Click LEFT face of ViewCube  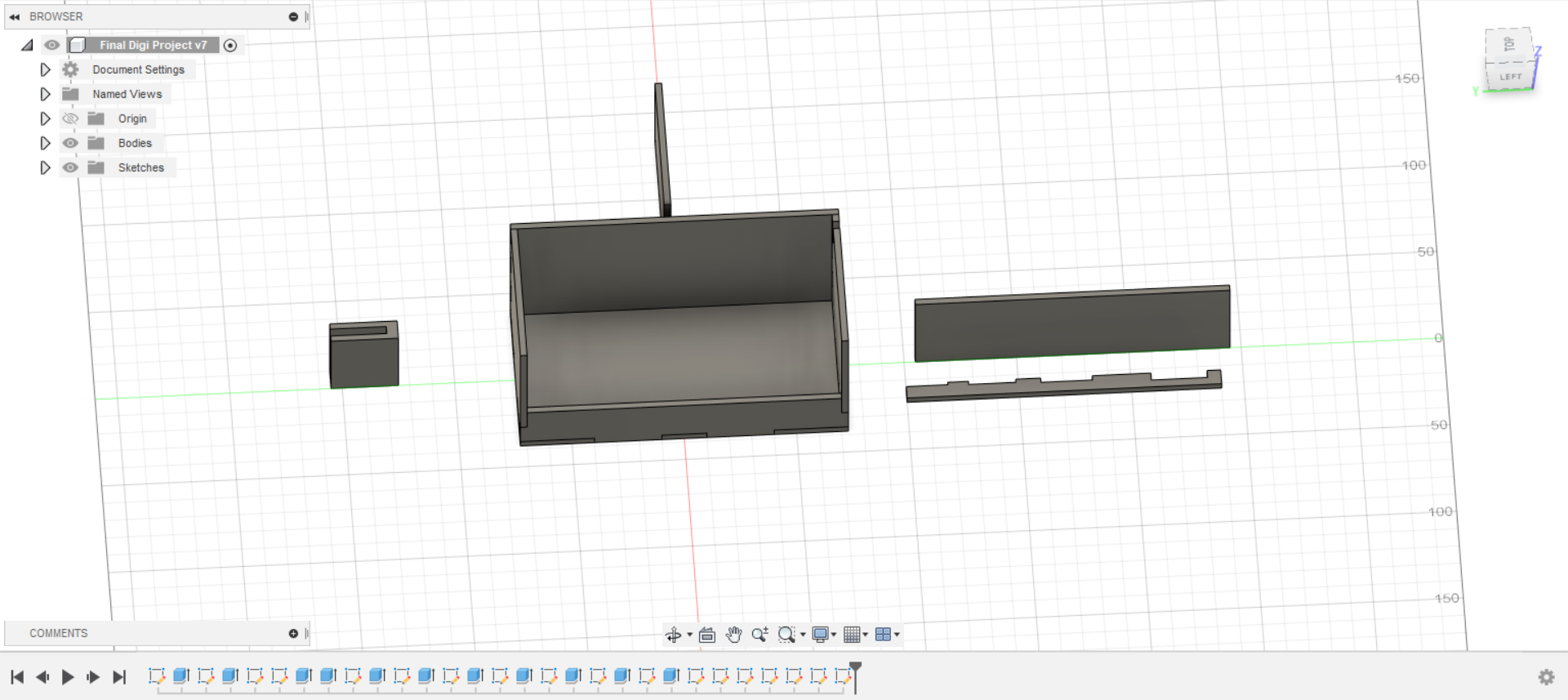click(1510, 77)
